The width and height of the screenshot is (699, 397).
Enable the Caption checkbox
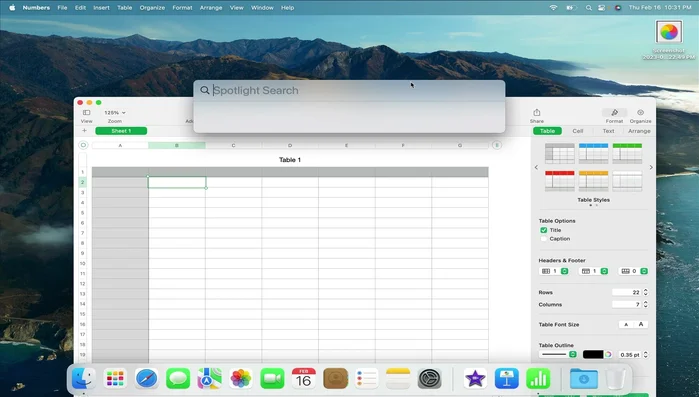(543, 239)
